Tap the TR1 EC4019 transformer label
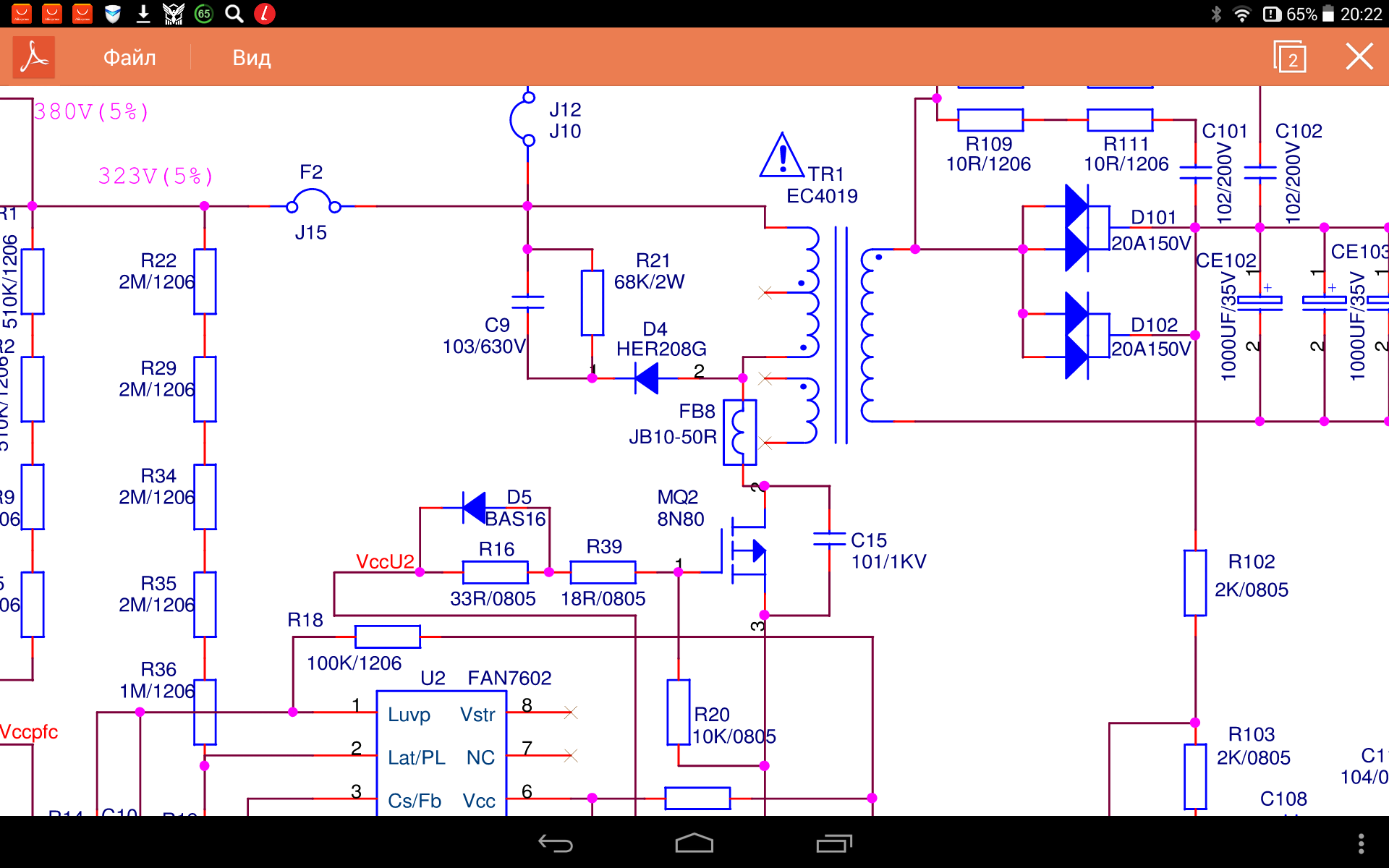 point(823,185)
